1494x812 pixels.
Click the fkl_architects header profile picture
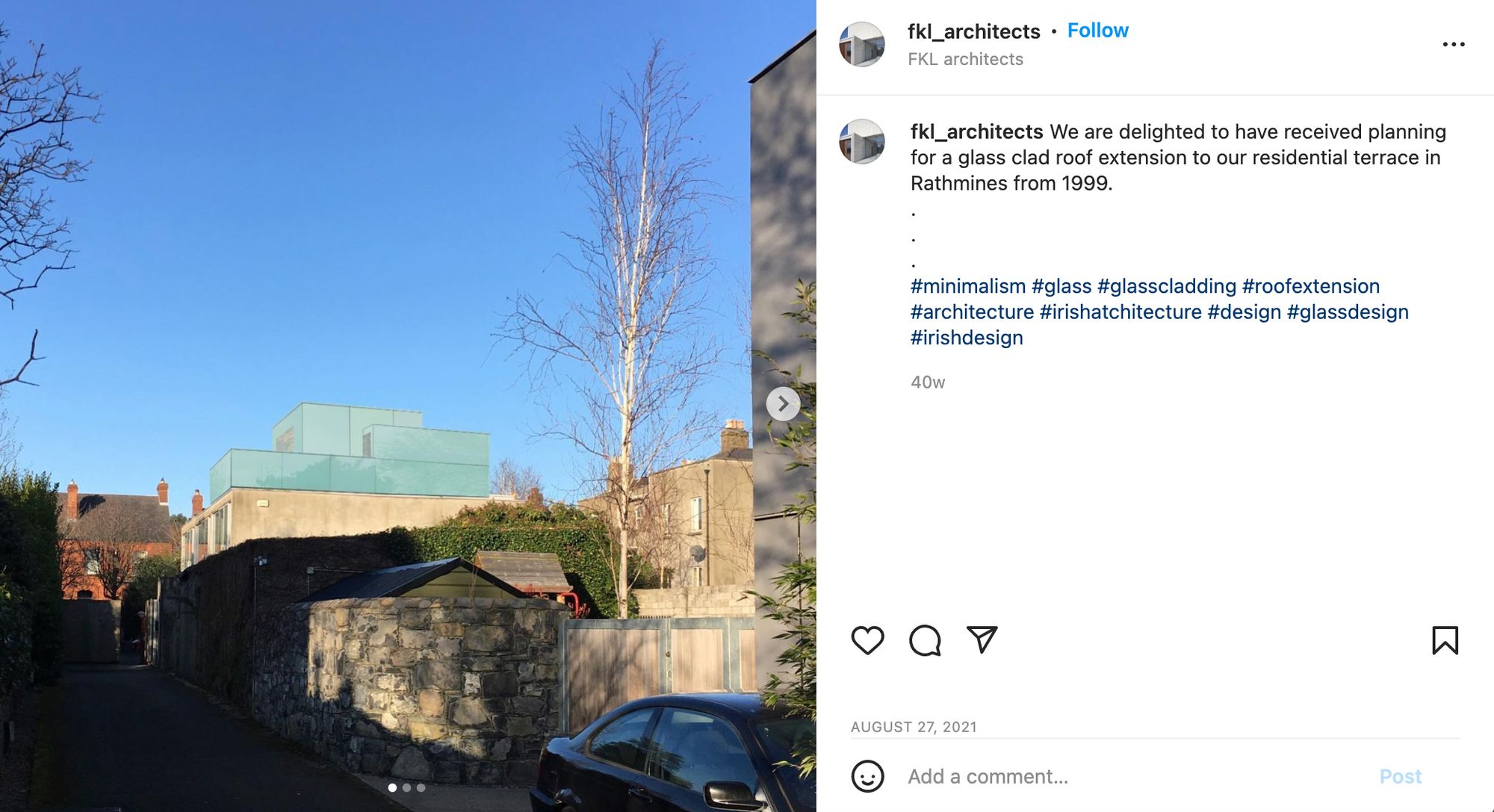tap(862, 44)
